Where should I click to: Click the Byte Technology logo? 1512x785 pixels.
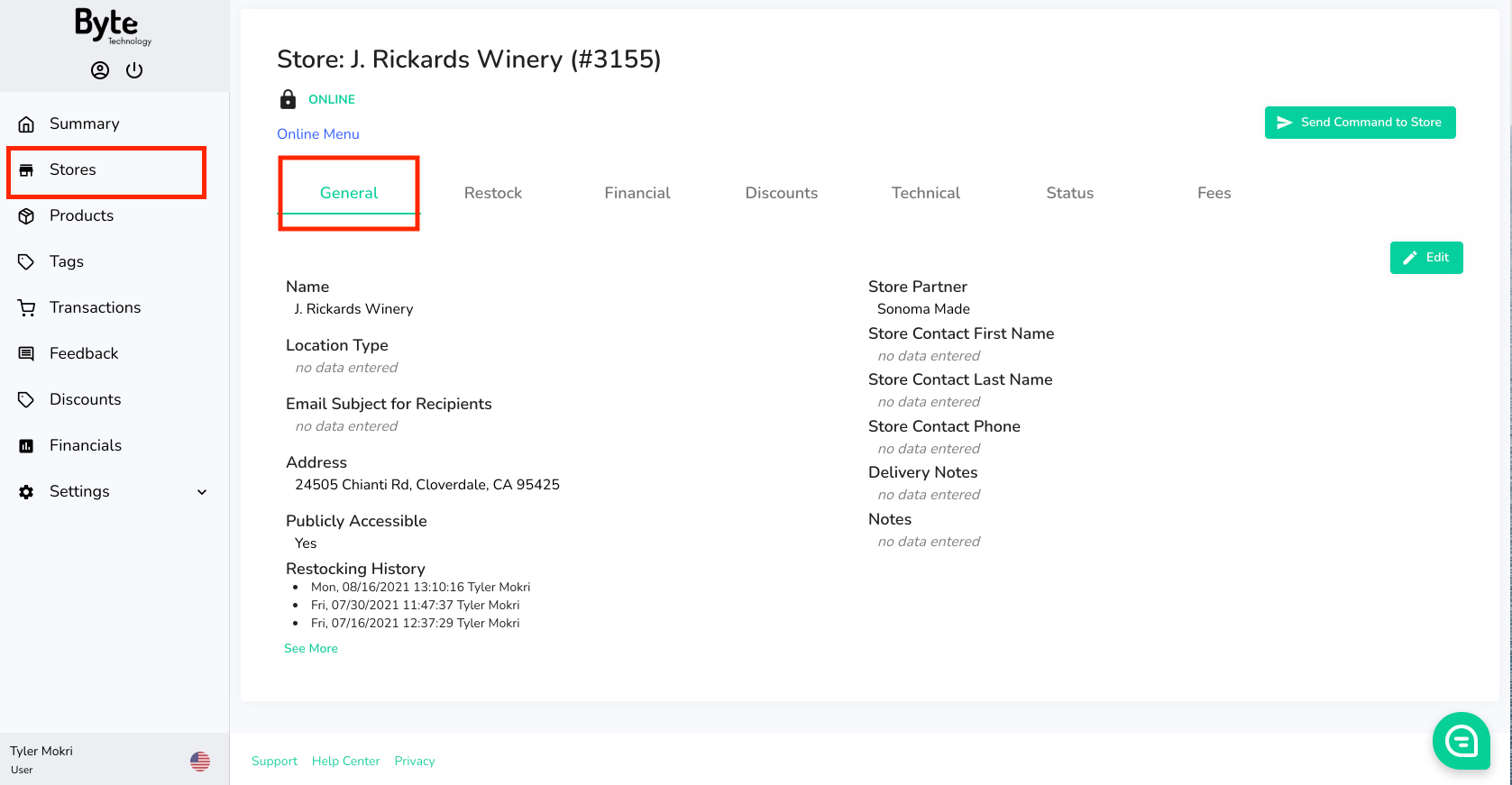point(112,27)
